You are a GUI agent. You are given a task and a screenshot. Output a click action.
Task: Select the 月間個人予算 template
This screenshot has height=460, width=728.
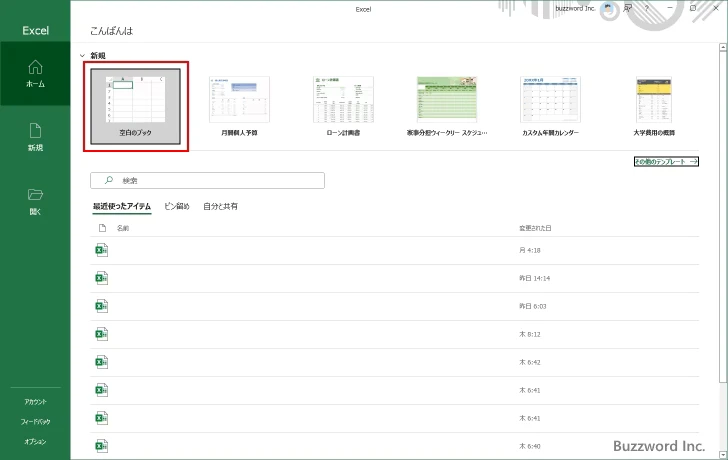pos(240,106)
